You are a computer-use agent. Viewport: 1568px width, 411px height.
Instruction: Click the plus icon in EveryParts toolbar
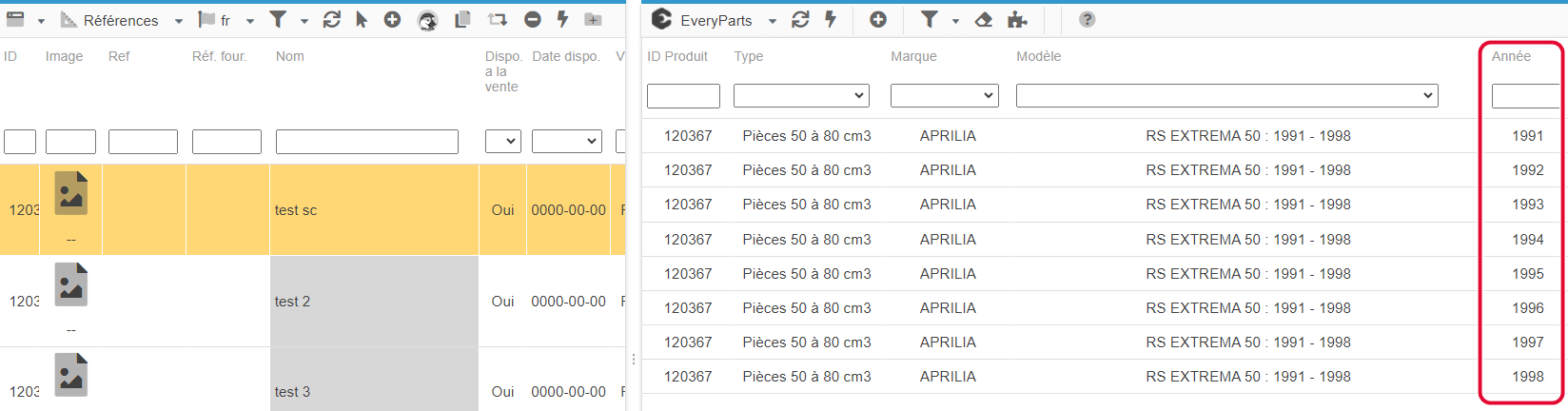[x=878, y=20]
